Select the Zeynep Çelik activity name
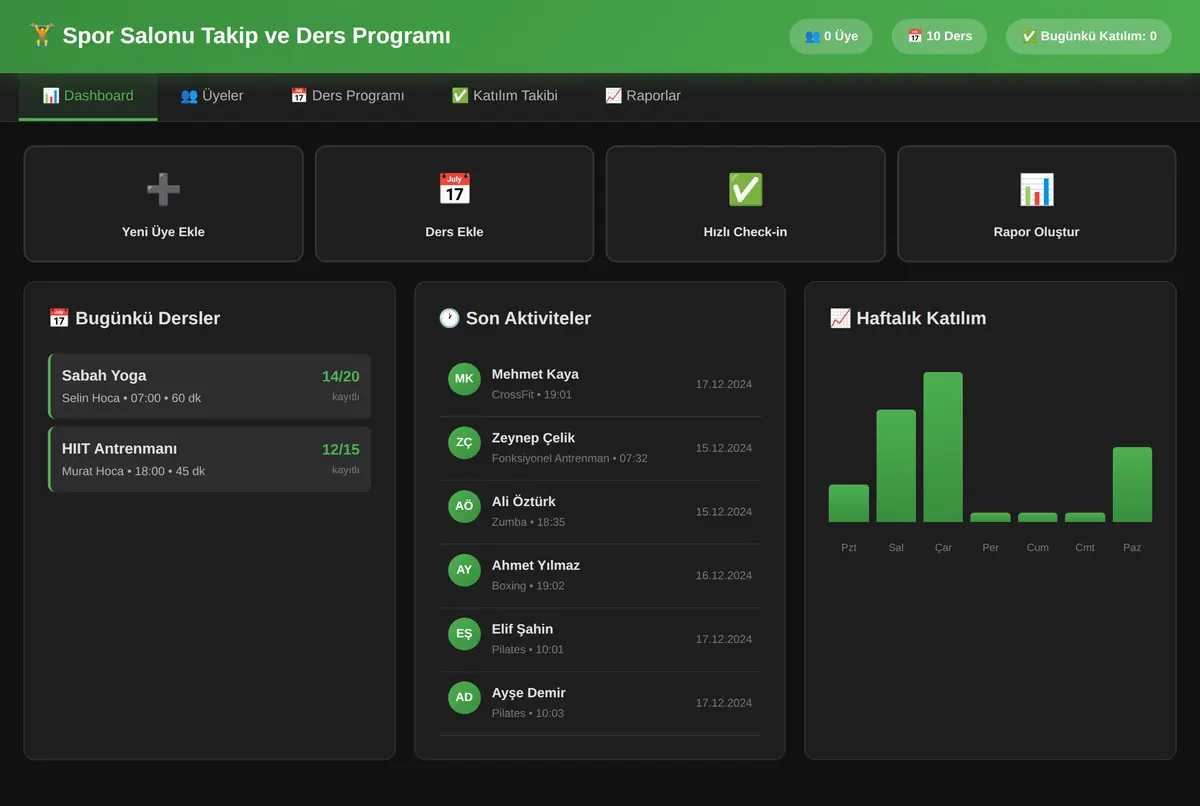The width and height of the screenshot is (1200, 806). [x=533, y=438]
